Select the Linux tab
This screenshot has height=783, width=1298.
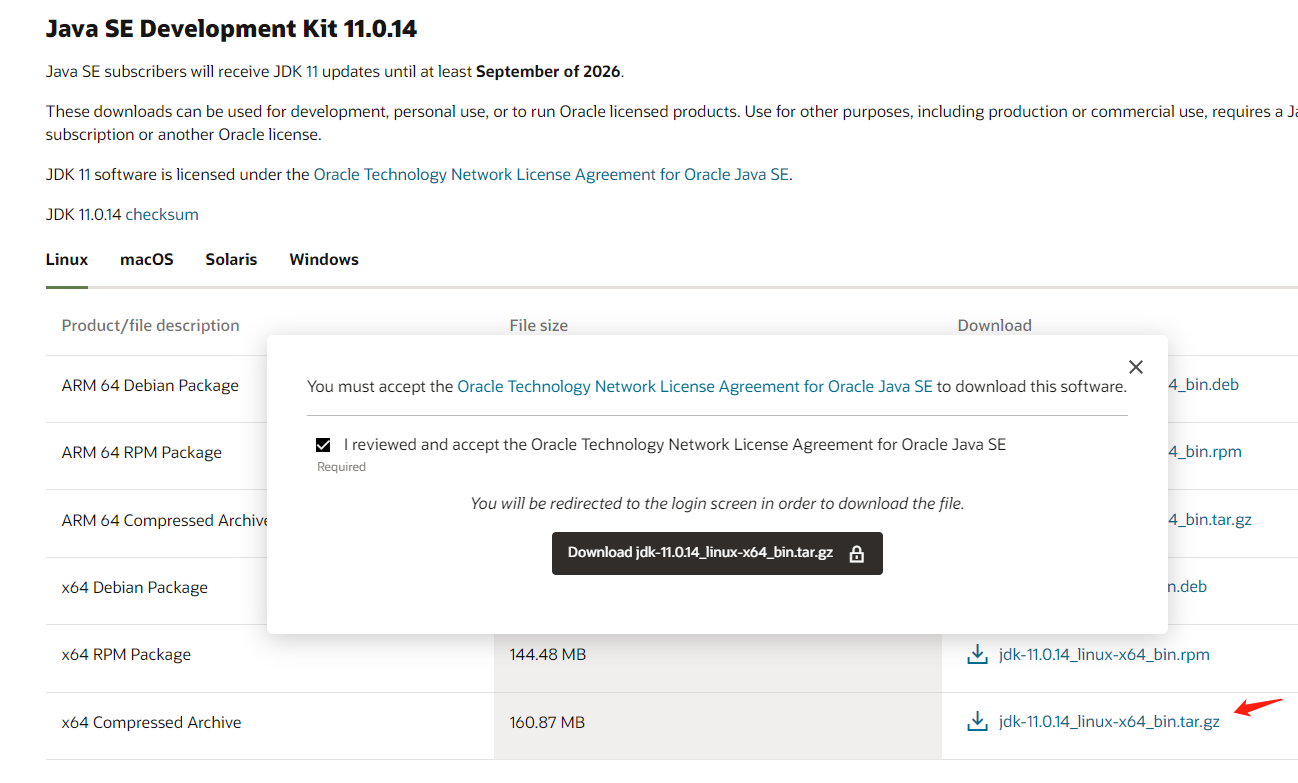point(67,259)
